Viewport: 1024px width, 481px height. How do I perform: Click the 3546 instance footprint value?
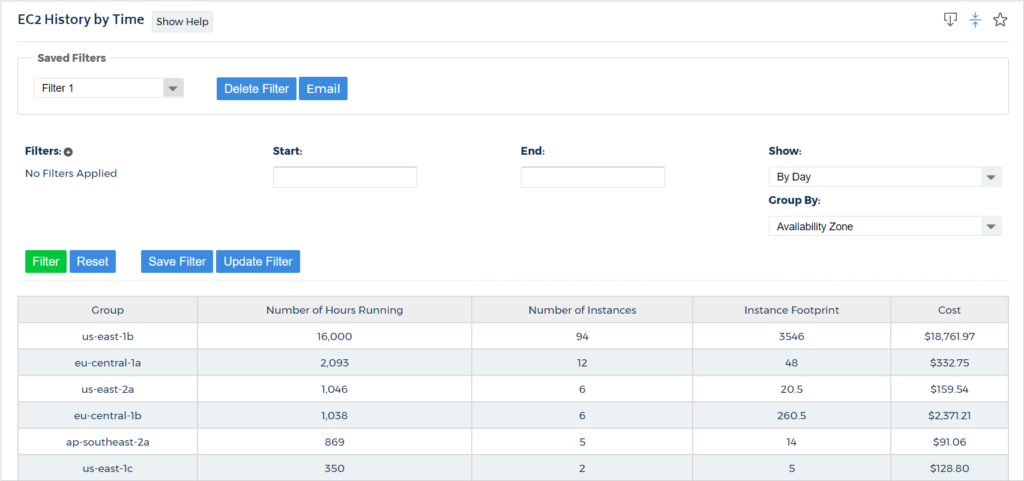point(792,337)
